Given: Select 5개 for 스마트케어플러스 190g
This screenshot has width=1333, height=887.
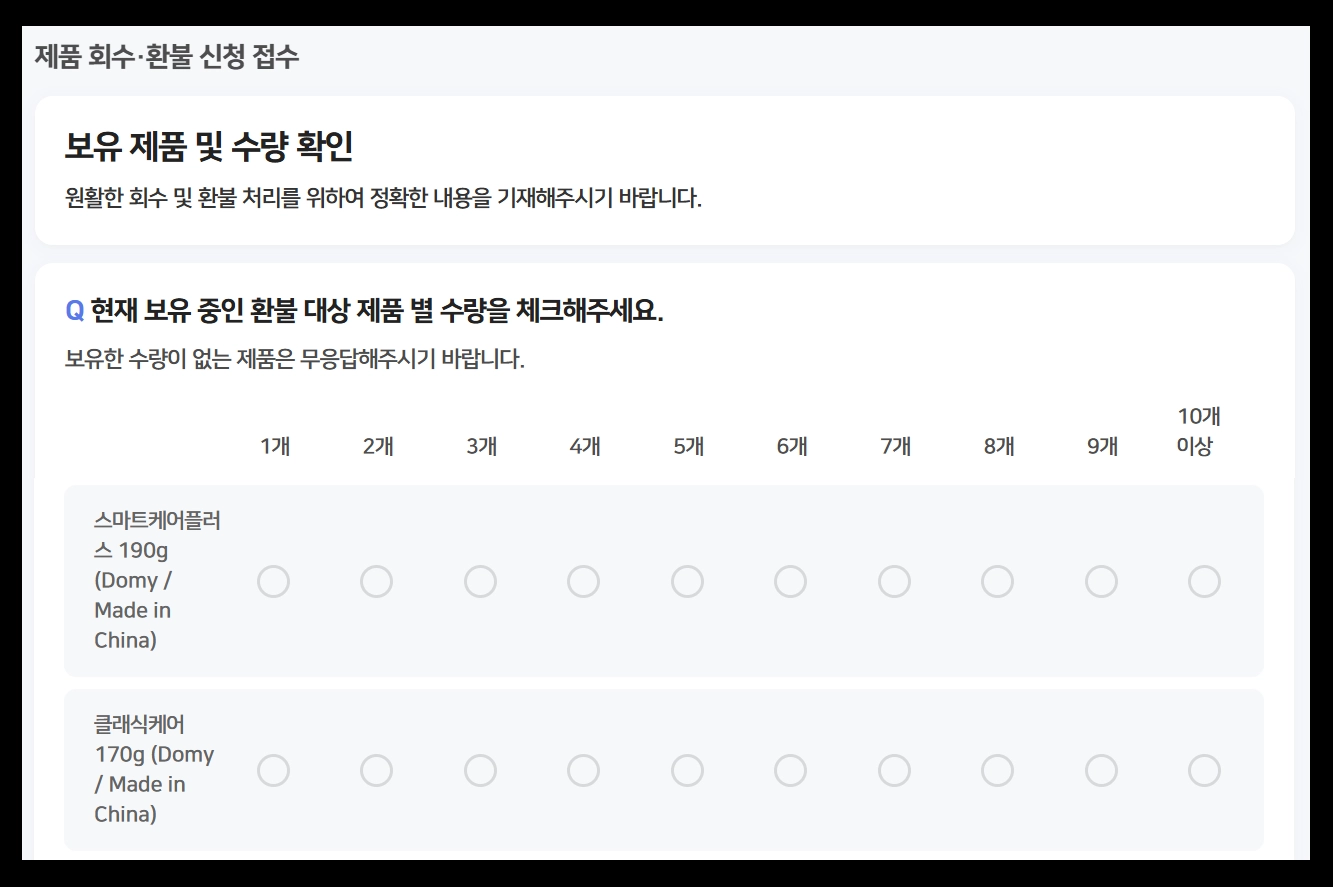Looking at the screenshot, I should (687, 580).
